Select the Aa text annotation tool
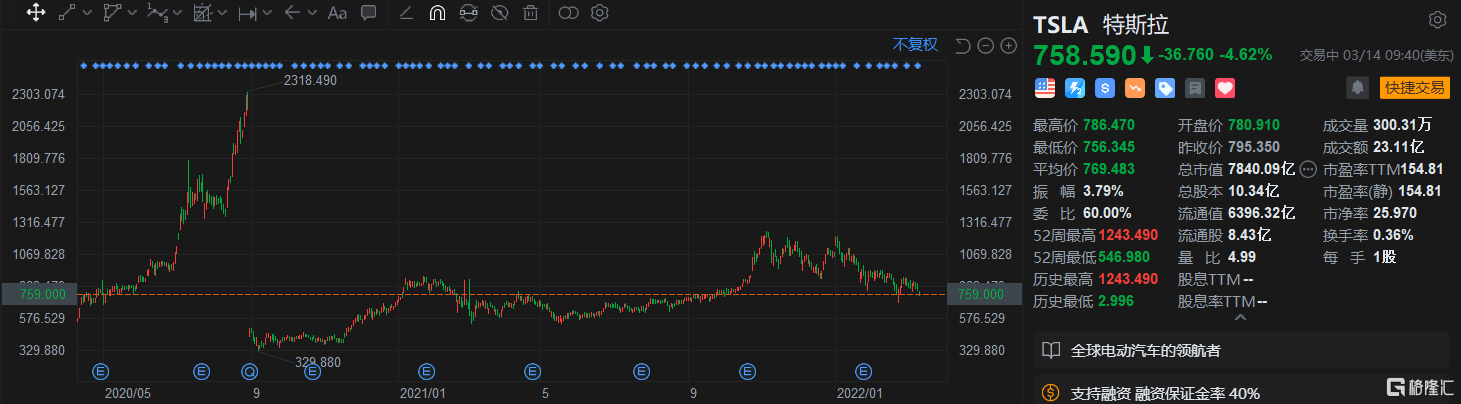This screenshot has height=404, width=1461. click(338, 13)
